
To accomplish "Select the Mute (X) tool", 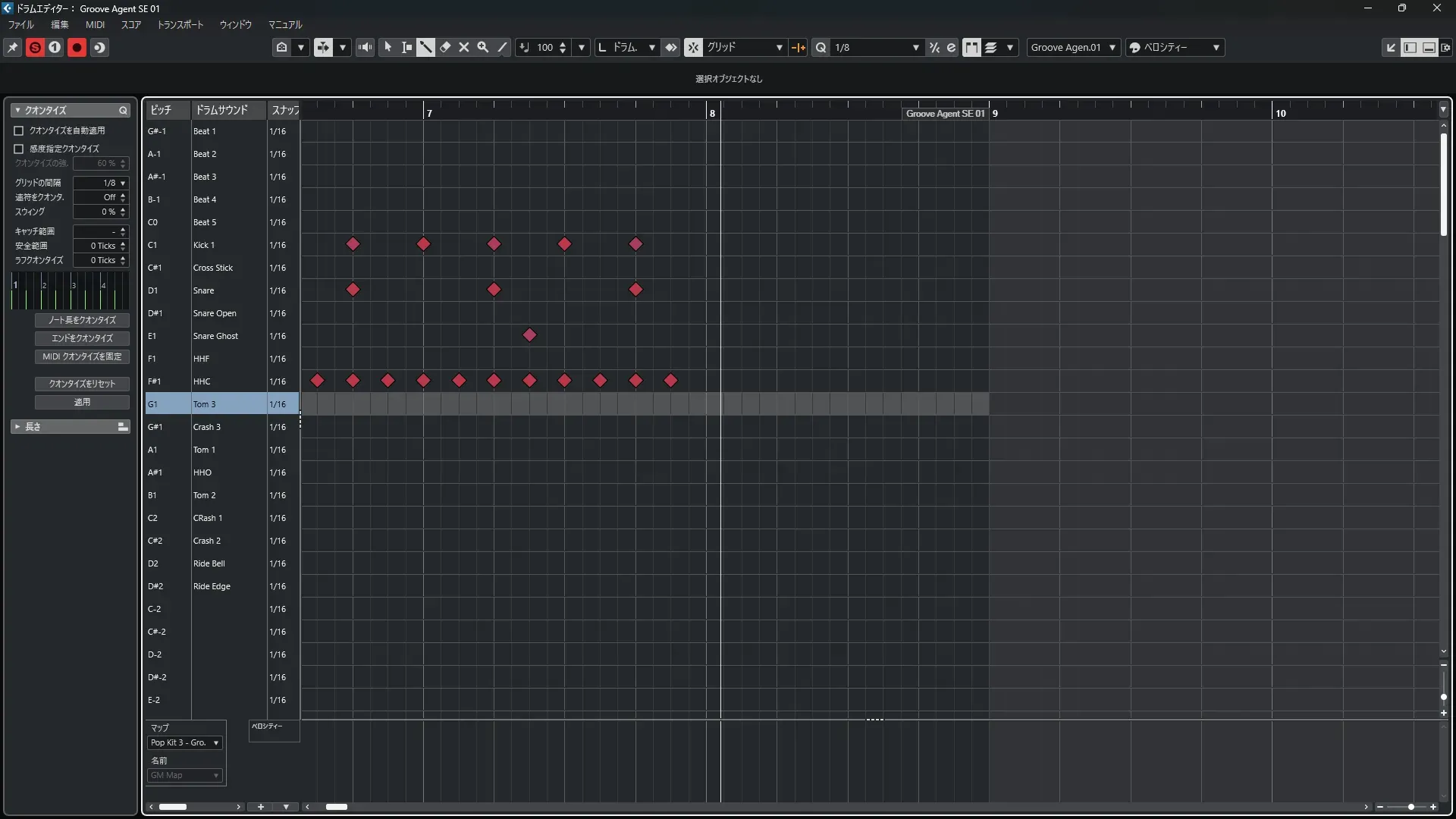I will (x=464, y=47).
